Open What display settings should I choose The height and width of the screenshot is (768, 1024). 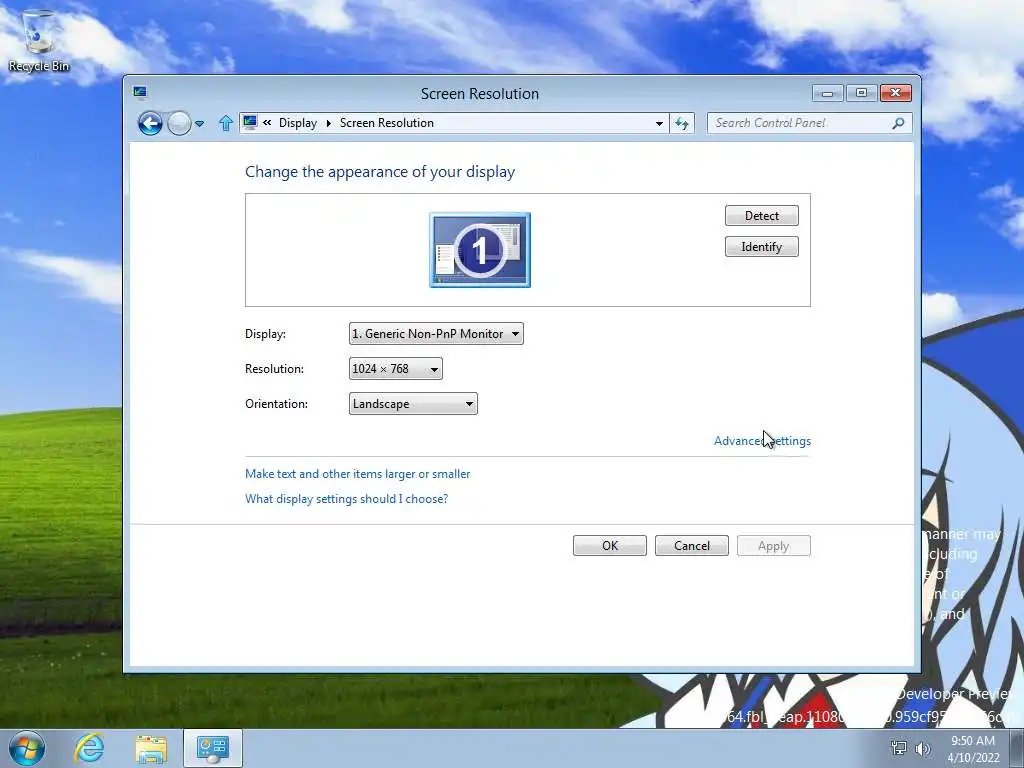[346, 499]
